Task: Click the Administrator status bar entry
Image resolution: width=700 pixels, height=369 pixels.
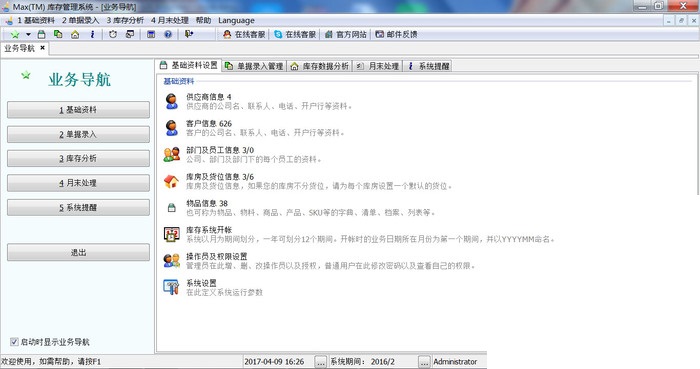Action: click(x=455, y=362)
